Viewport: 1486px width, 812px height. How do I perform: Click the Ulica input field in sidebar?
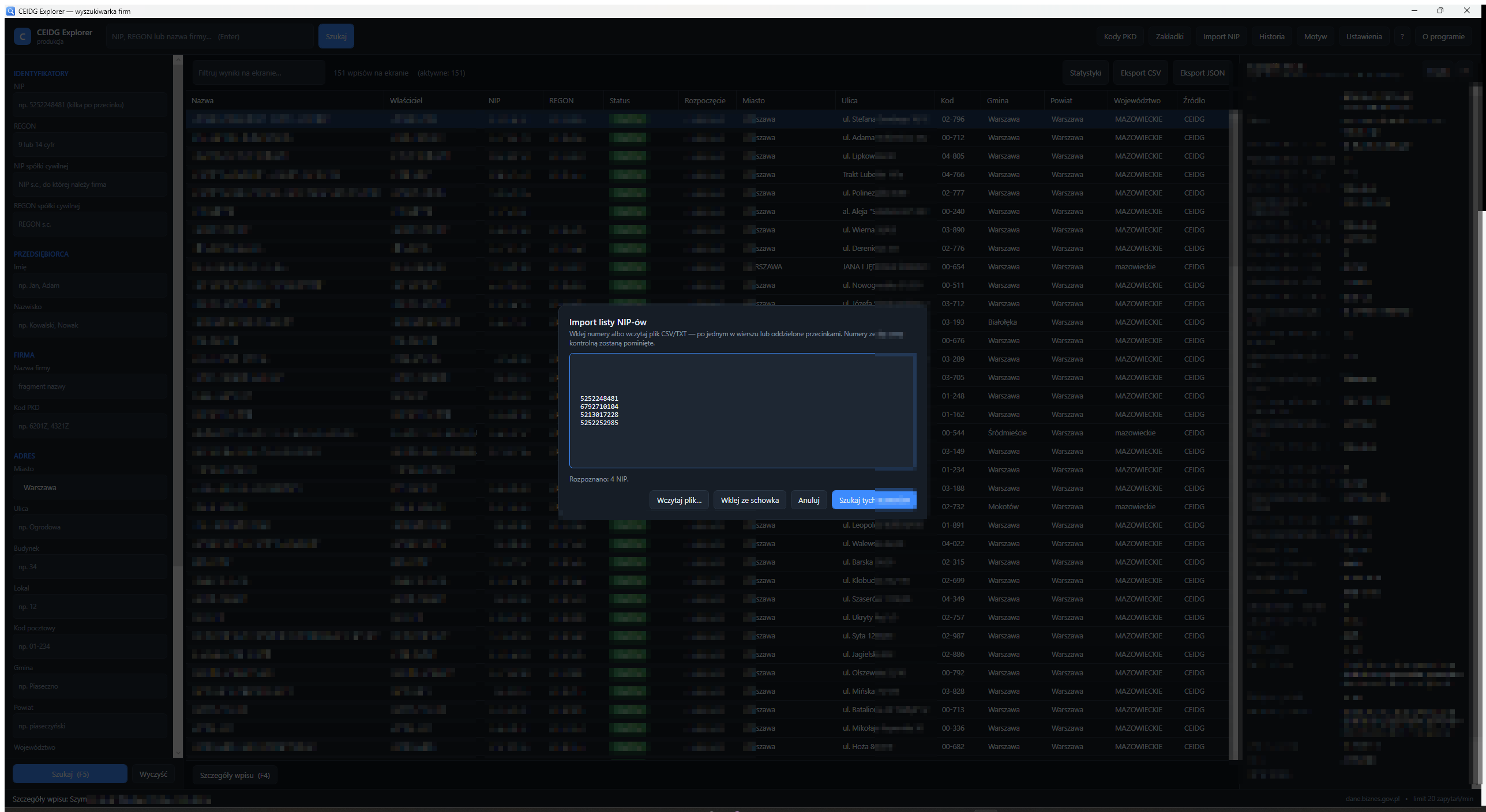(90, 527)
